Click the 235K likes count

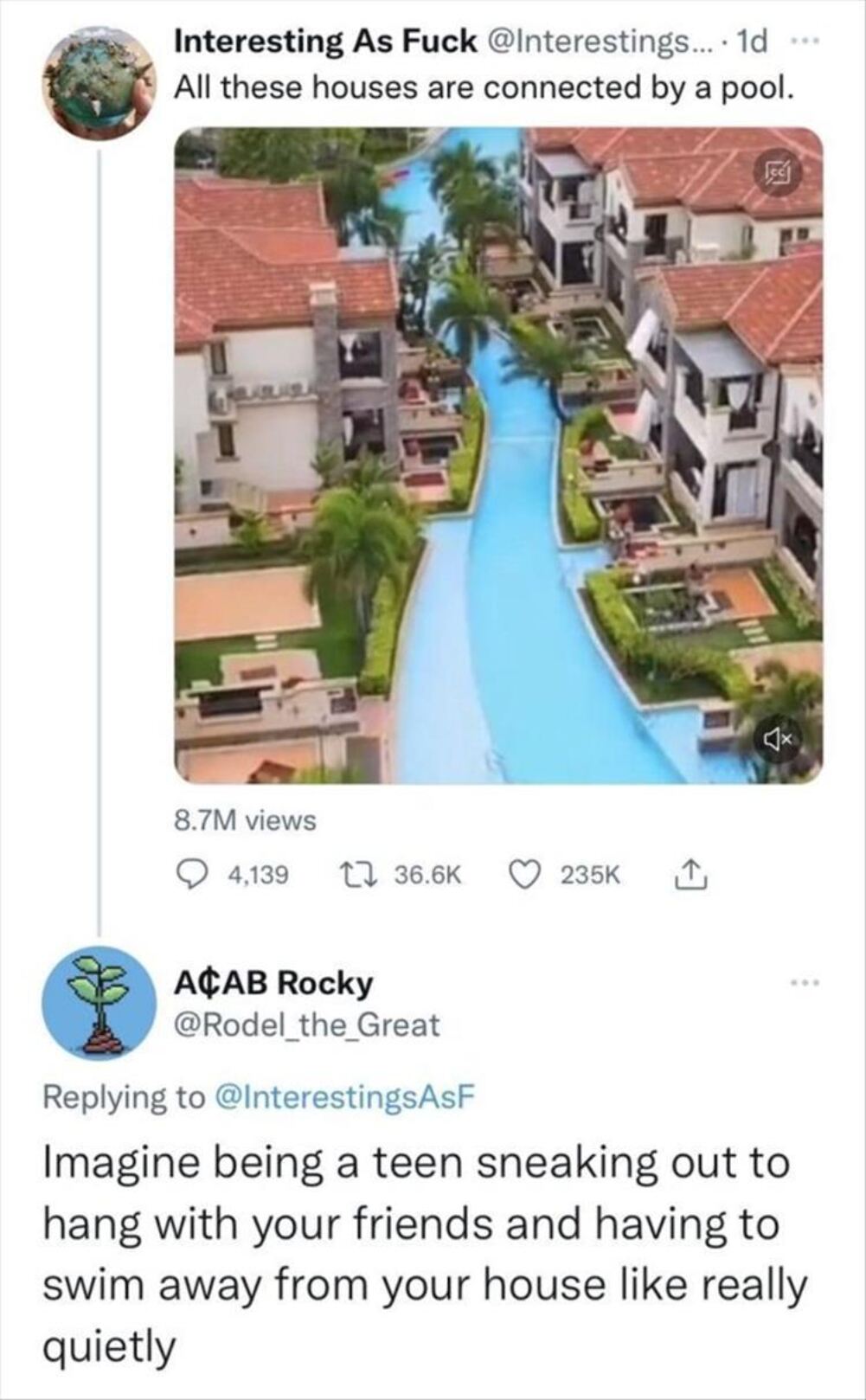591,875
